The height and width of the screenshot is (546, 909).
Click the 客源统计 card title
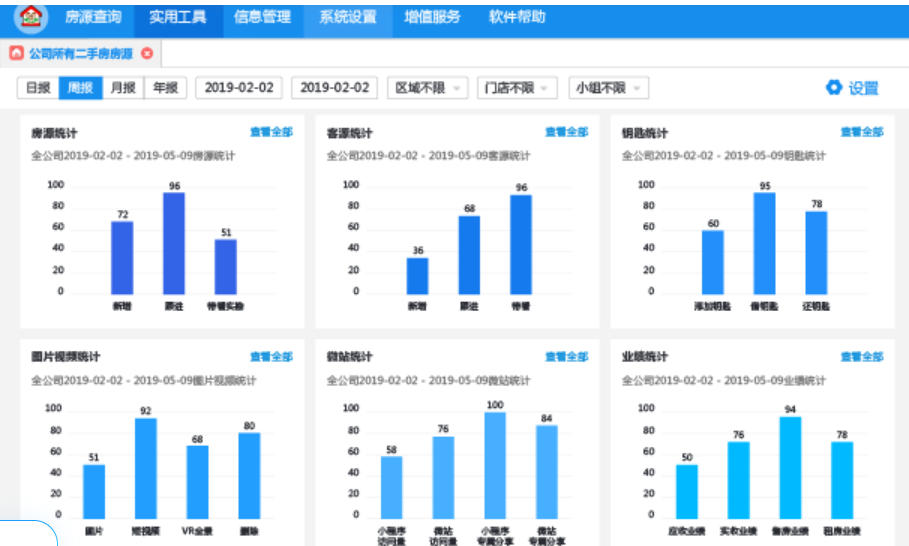(x=350, y=133)
